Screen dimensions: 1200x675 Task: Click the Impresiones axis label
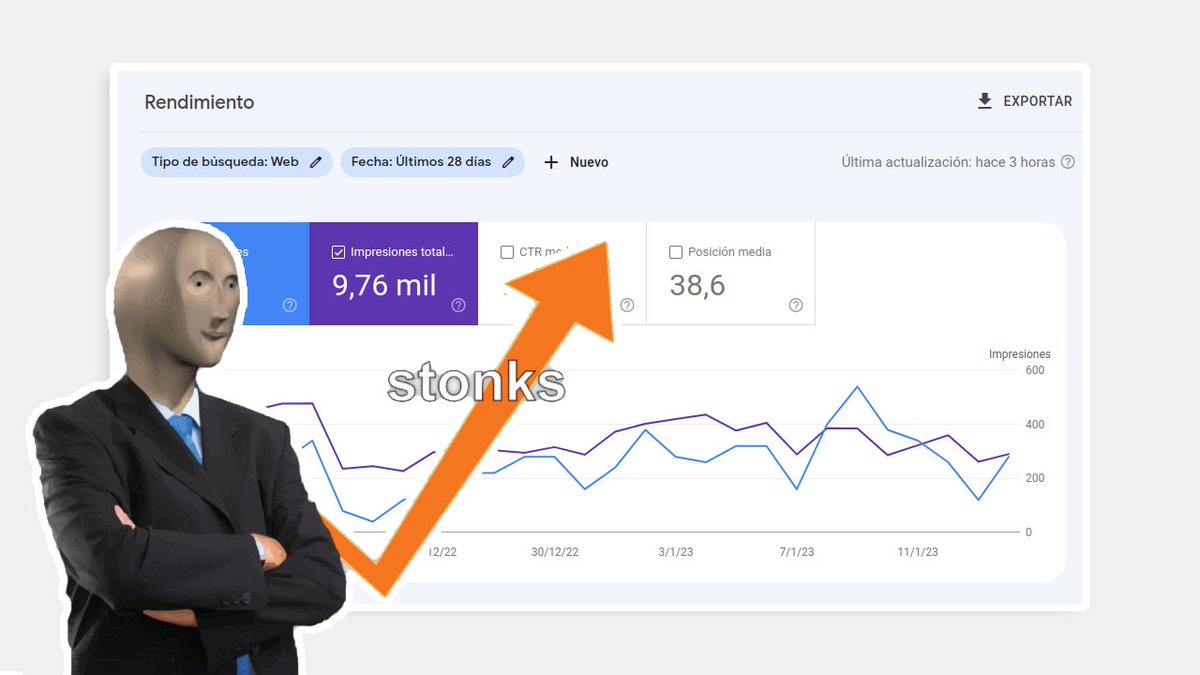click(1019, 354)
